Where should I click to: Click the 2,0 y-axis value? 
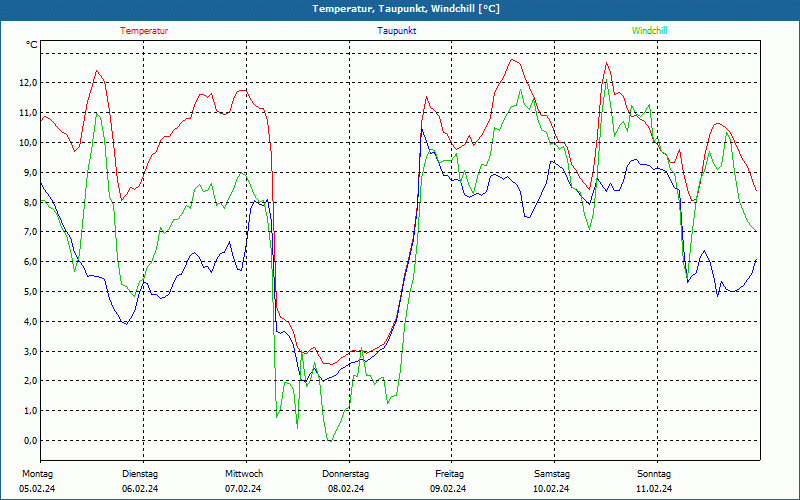point(31,381)
